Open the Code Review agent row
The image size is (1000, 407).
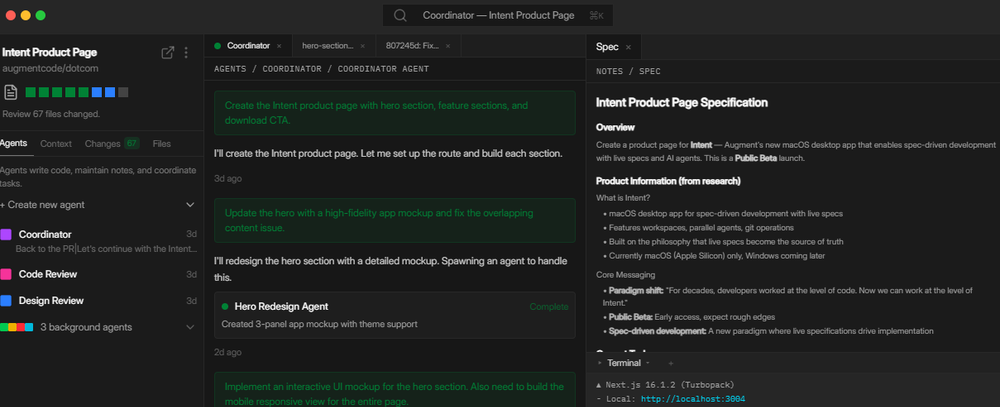point(99,274)
